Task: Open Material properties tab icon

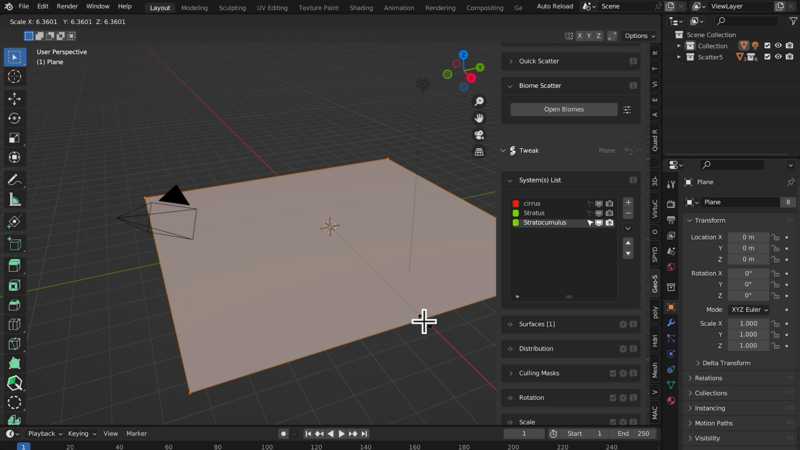Action: coord(671,401)
